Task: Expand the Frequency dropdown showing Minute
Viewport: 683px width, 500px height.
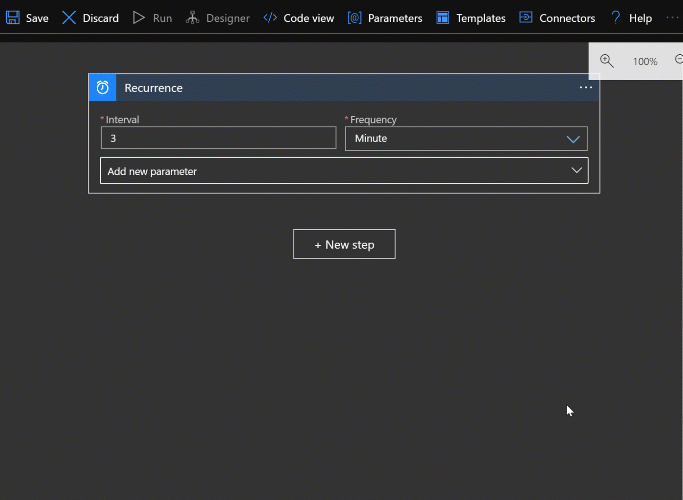Action: tap(466, 139)
